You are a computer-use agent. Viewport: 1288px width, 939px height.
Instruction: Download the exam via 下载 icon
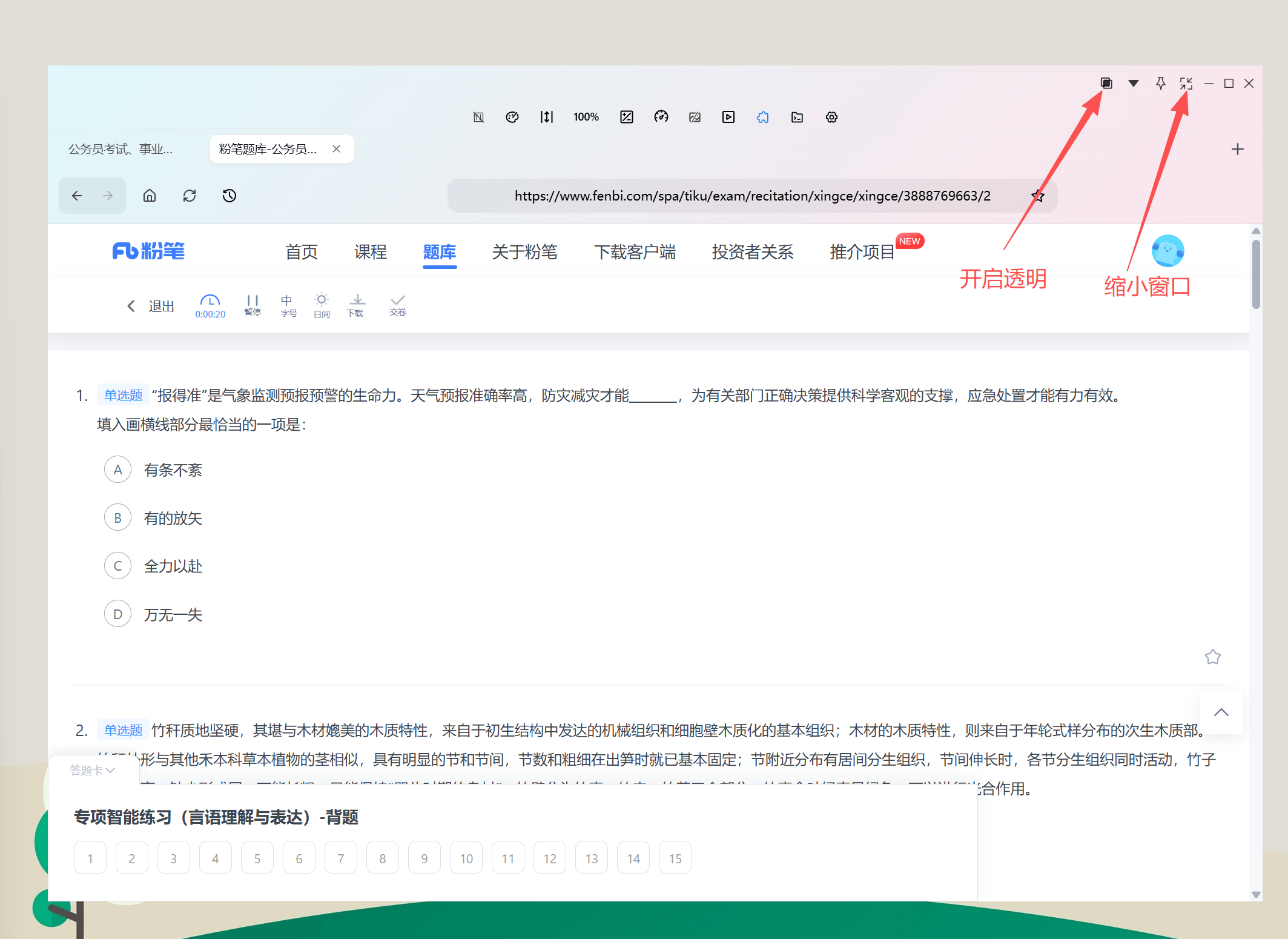tap(356, 305)
